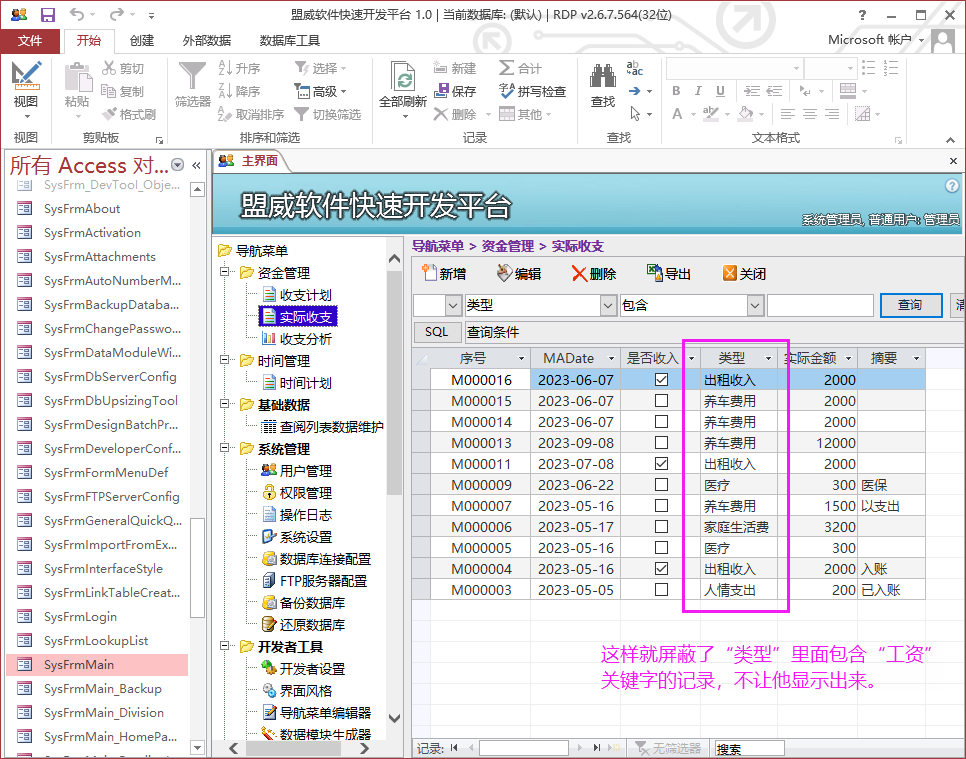Toggle 是否收入 checkbox for M000014
Viewport: 966px width, 759px height.
pos(661,421)
